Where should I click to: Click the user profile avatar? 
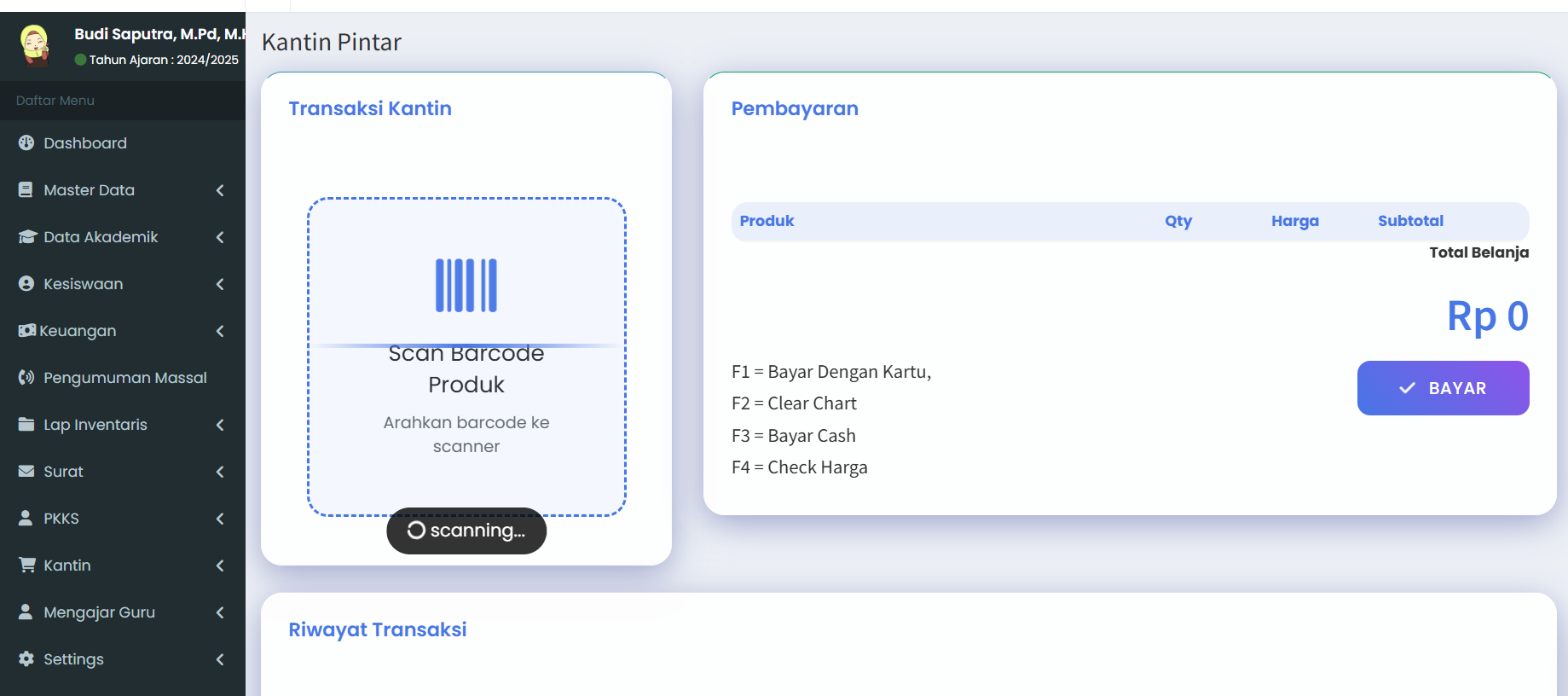tap(35, 45)
